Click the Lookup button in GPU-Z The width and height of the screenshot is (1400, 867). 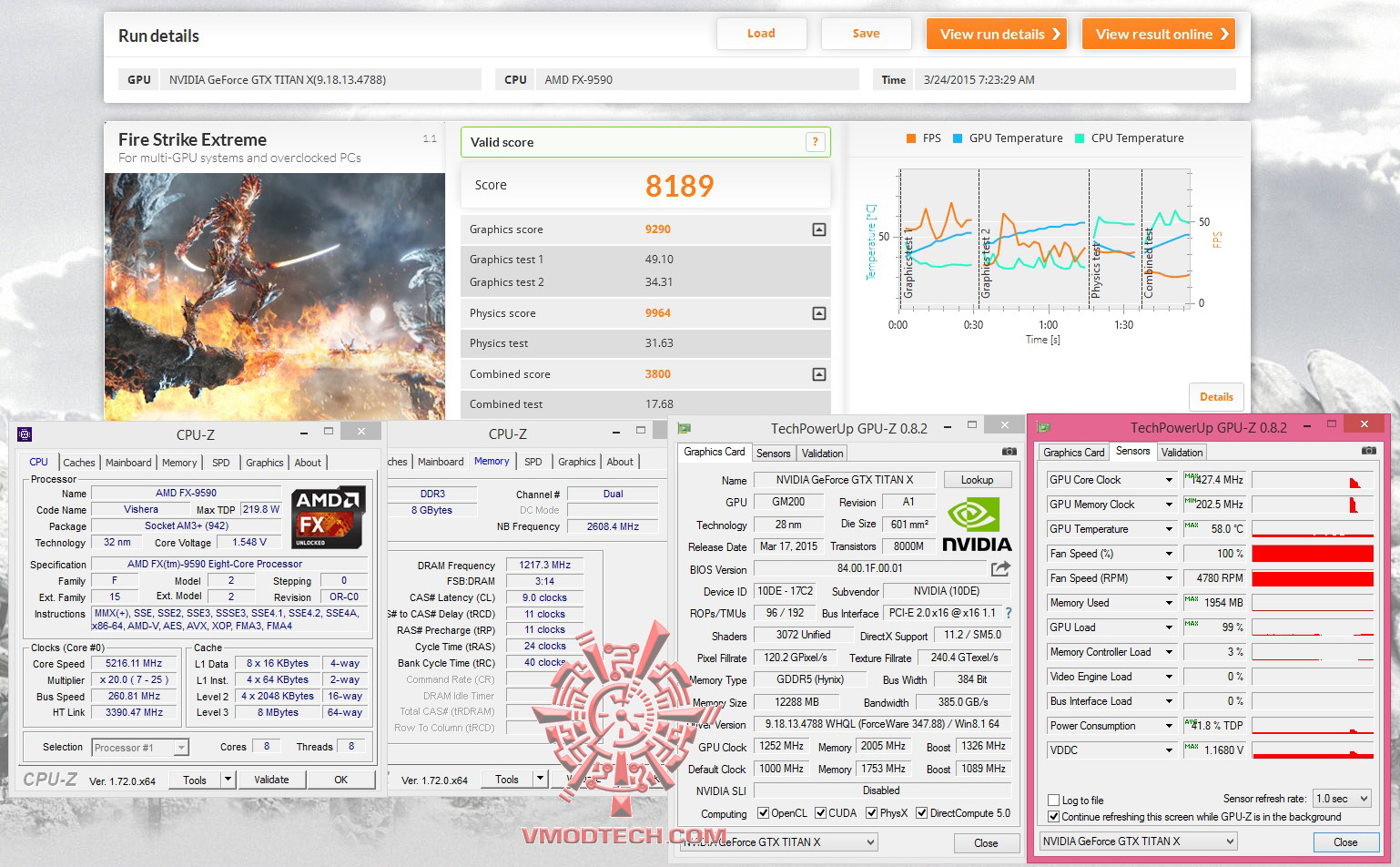[977, 480]
